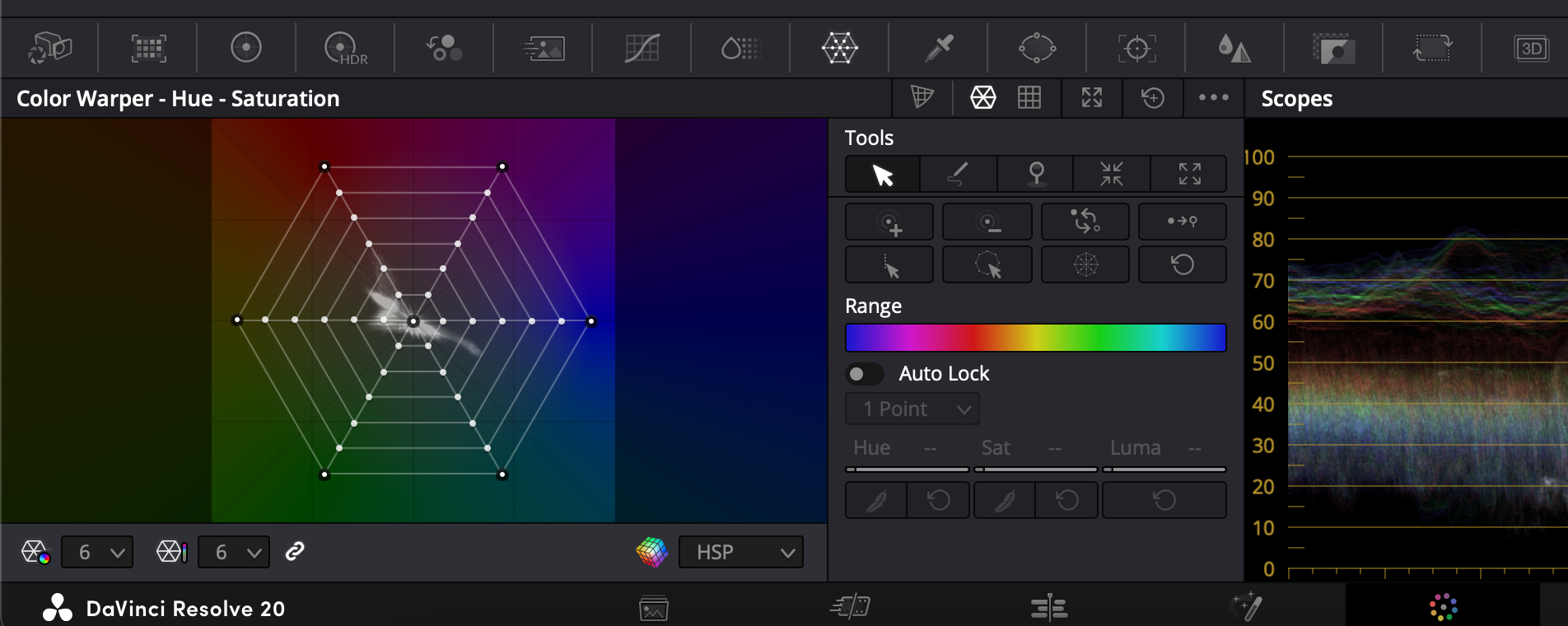Switch to the Edit page tab
1568x626 pixels.
pyautogui.click(x=1048, y=608)
